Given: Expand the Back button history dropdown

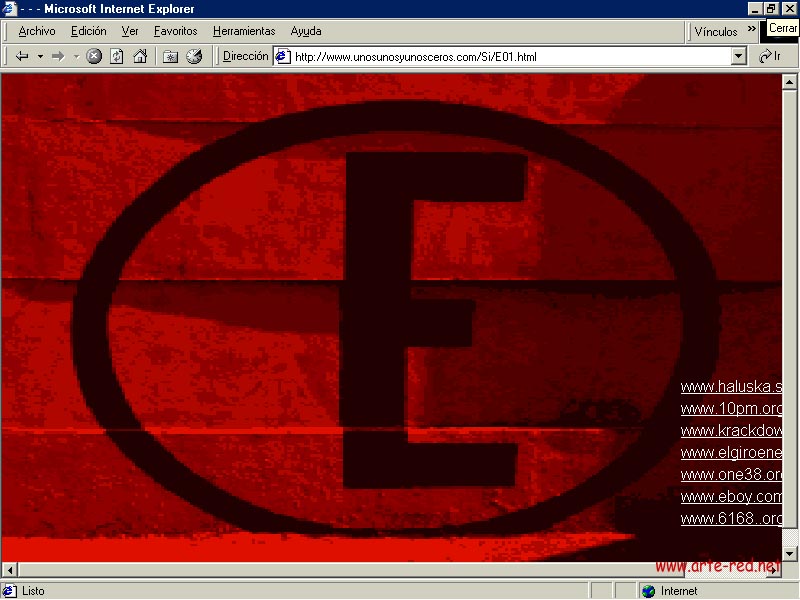Looking at the screenshot, I should pyautogui.click(x=40, y=57).
